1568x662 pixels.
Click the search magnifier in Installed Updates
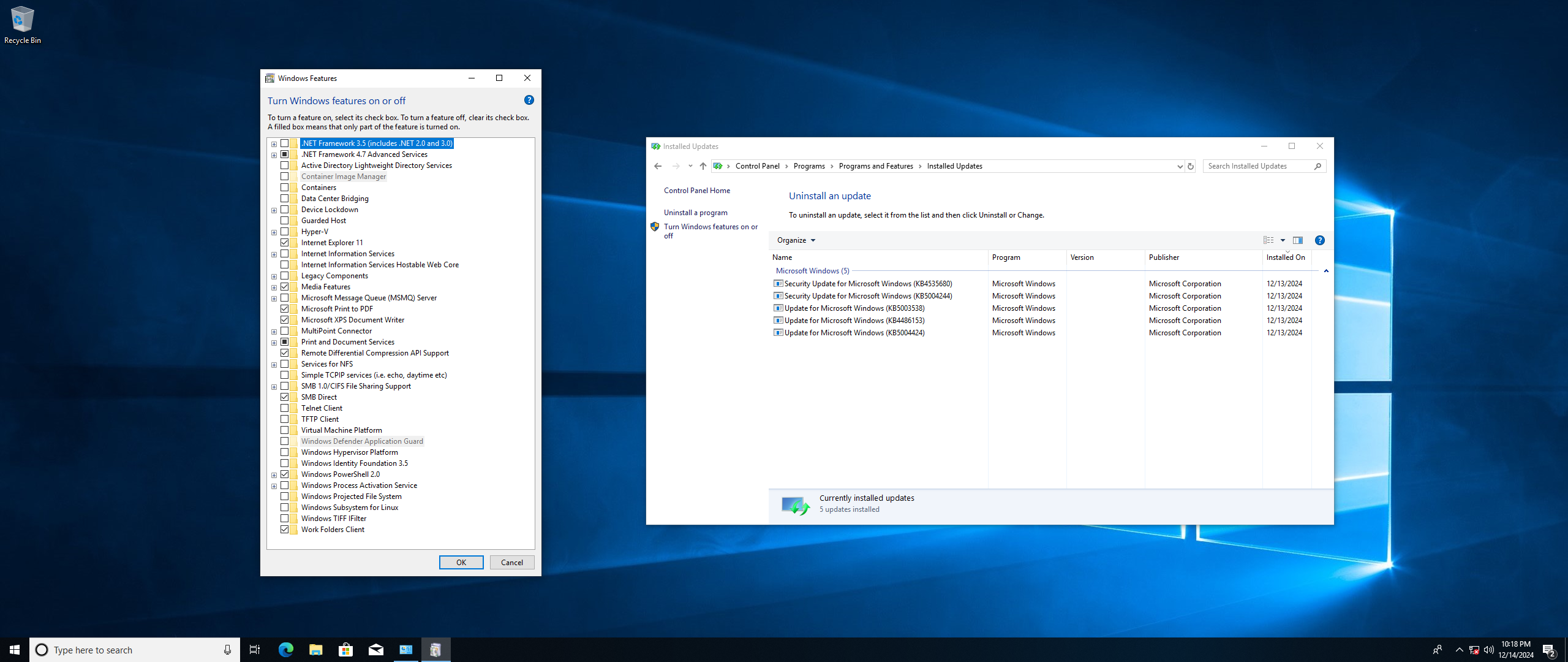click(x=1318, y=166)
